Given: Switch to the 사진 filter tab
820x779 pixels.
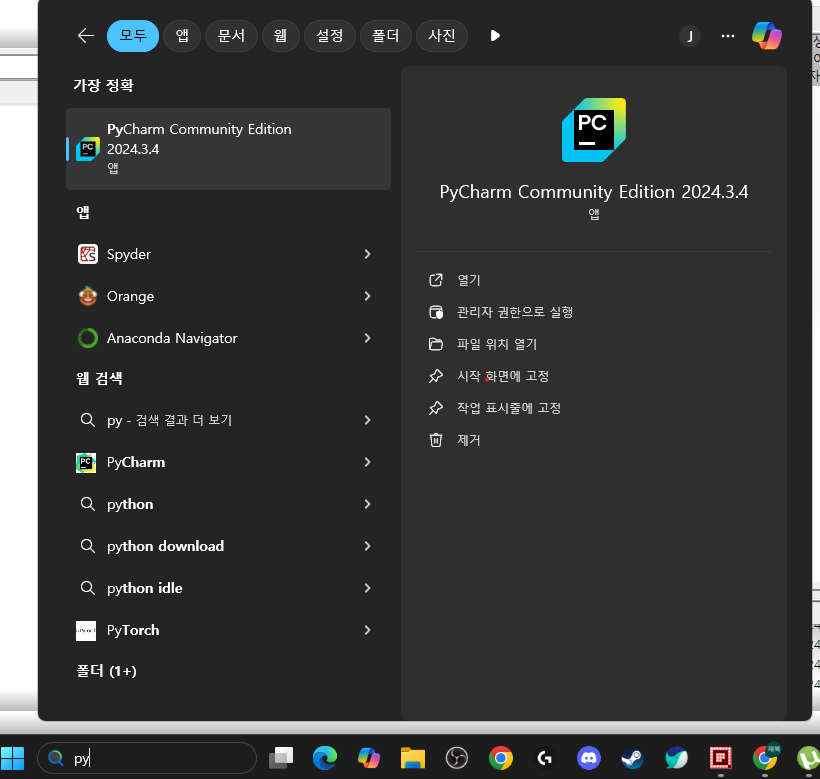Looking at the screenshot, I should [441, 36].
